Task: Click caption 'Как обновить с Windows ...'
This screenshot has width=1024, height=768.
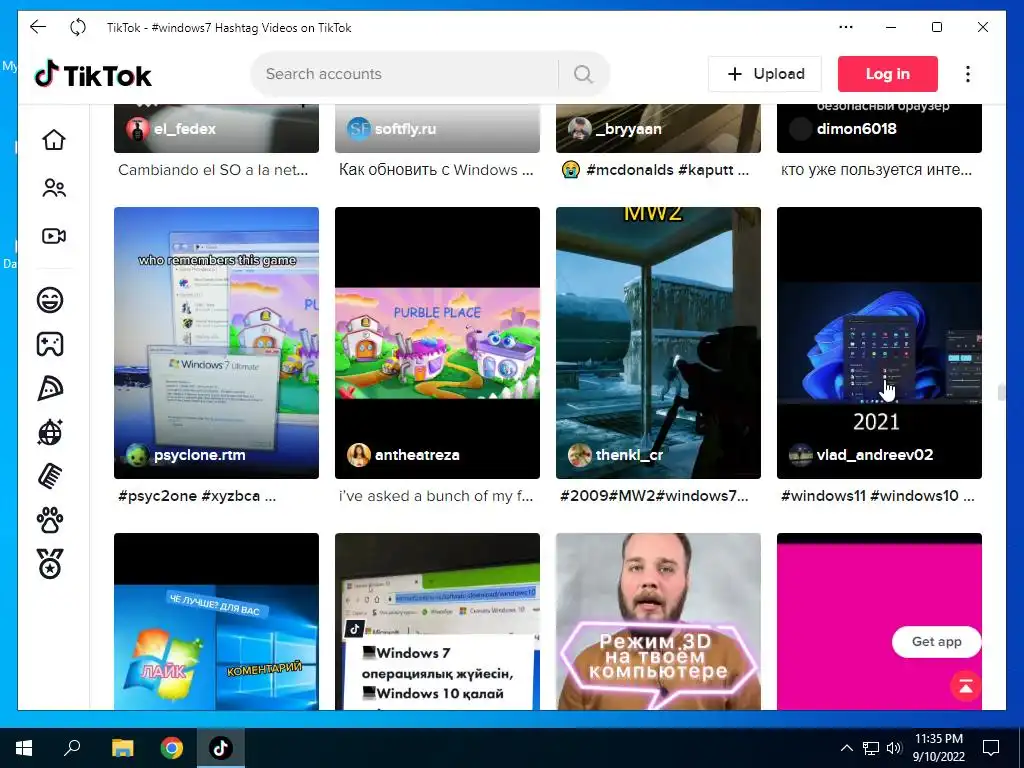Action: 436,170
